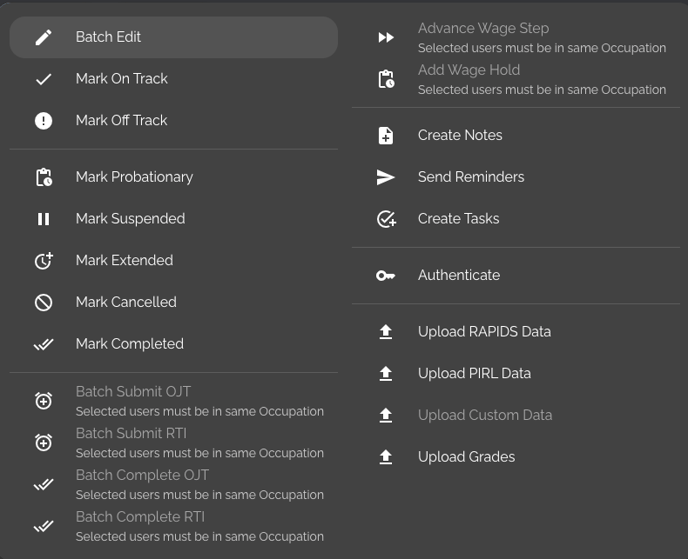
Task: Click Batch Complete RTI entry
Action: point(174,526)
